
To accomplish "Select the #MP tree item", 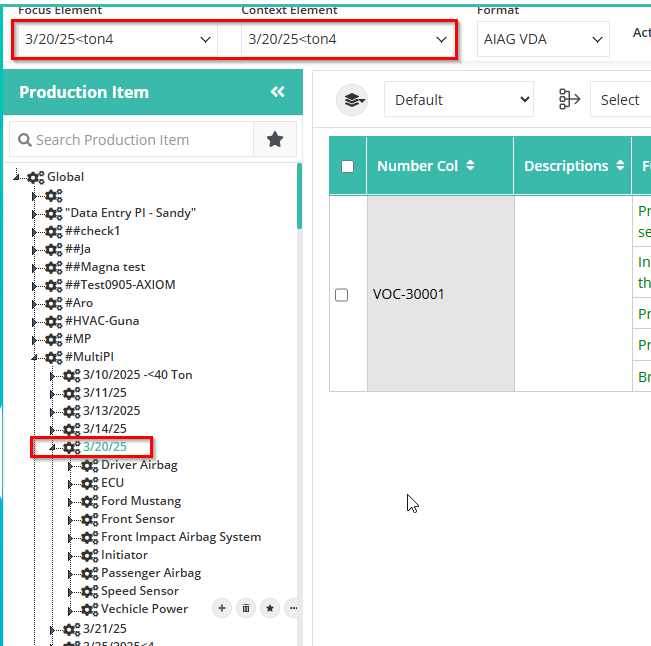I will click(78, 339).
